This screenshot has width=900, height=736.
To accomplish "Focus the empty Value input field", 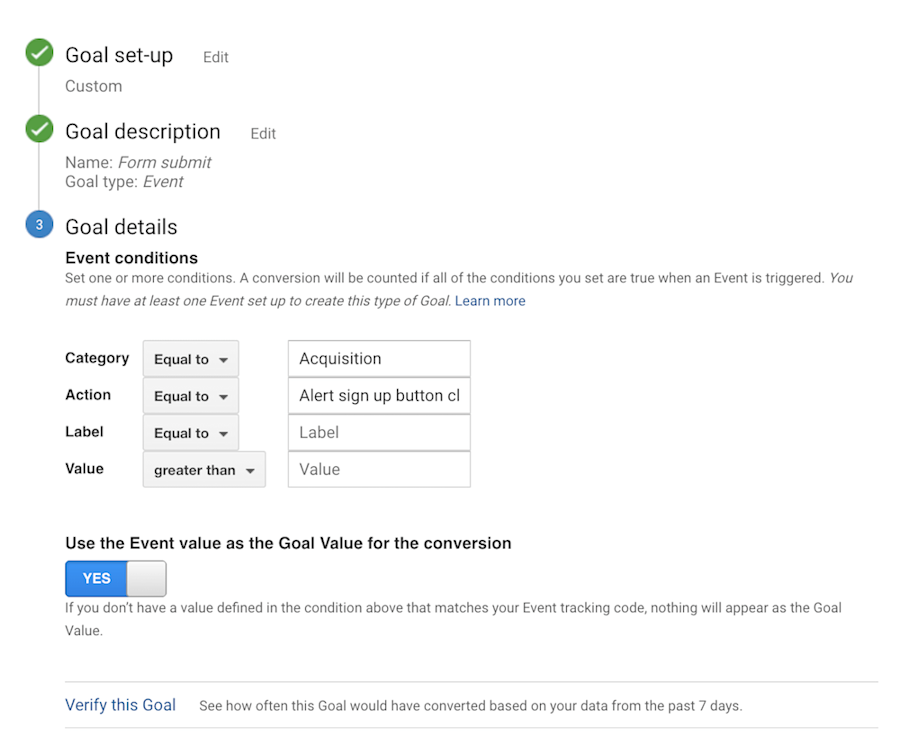I will pyautogui.click(x=379, y=469).
